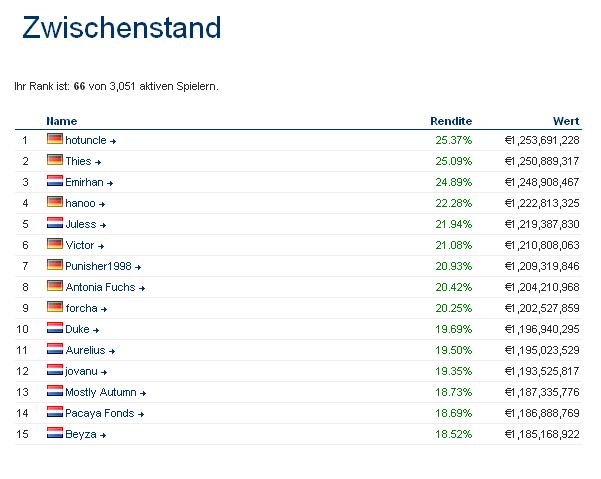Viewport: 601px width, 479px height.
Task: Click the flag icon beside Duke
Action: (54, 329)
